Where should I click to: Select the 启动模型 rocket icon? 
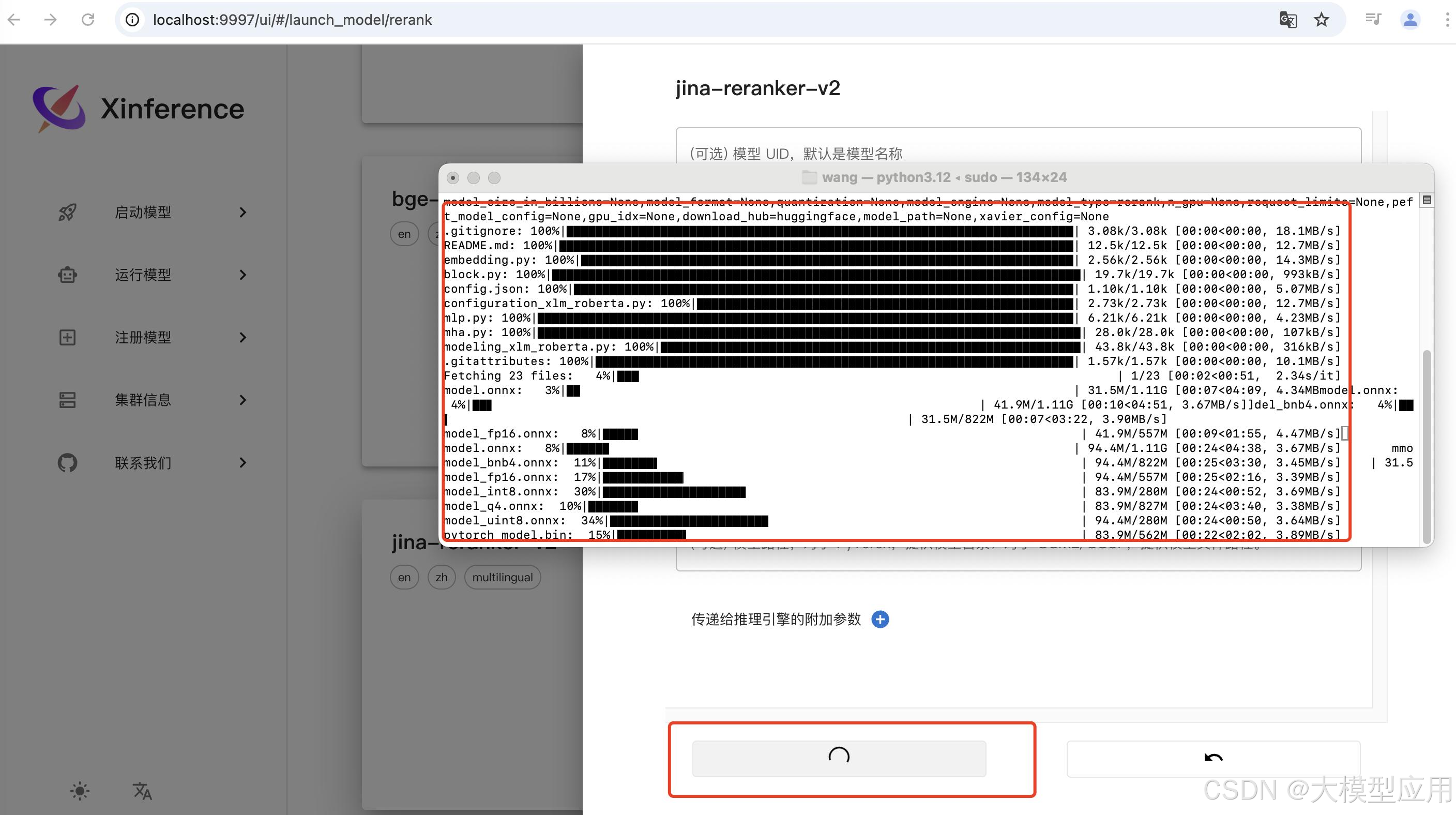pyautogui.click(x=67, y=212)
